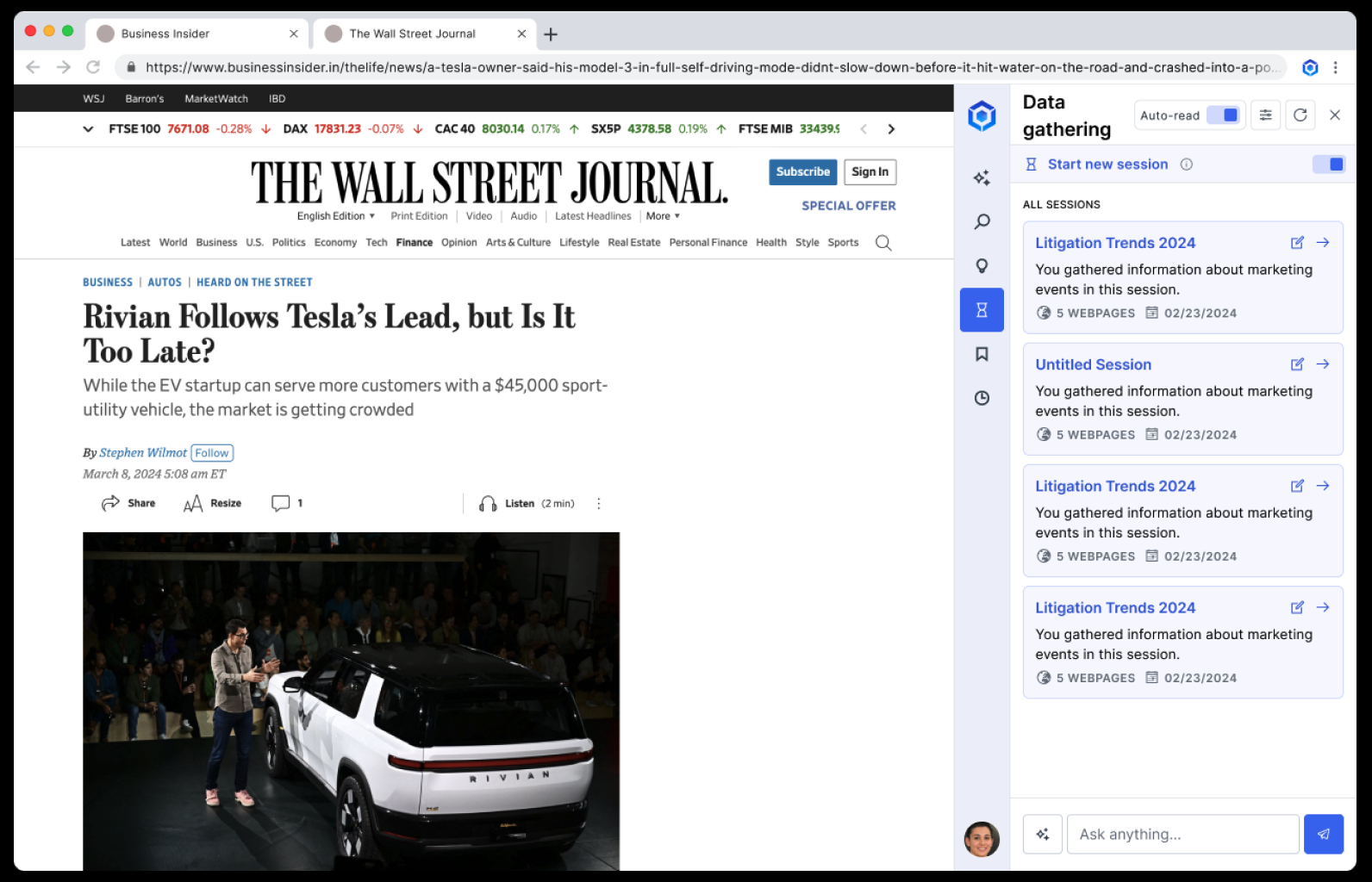This screenshot has width=1372, height=882.
Task: Listen to the article audio
Action: click(x=527, y=504)
